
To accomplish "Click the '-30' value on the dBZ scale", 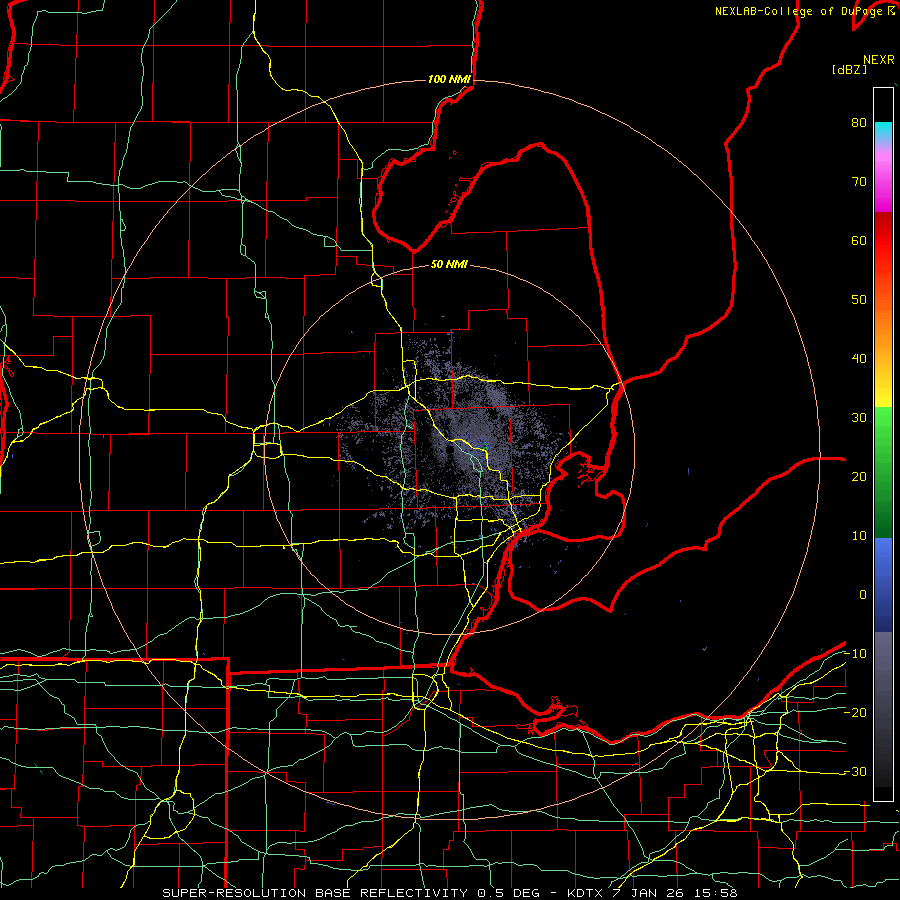I will click(855, 772).
